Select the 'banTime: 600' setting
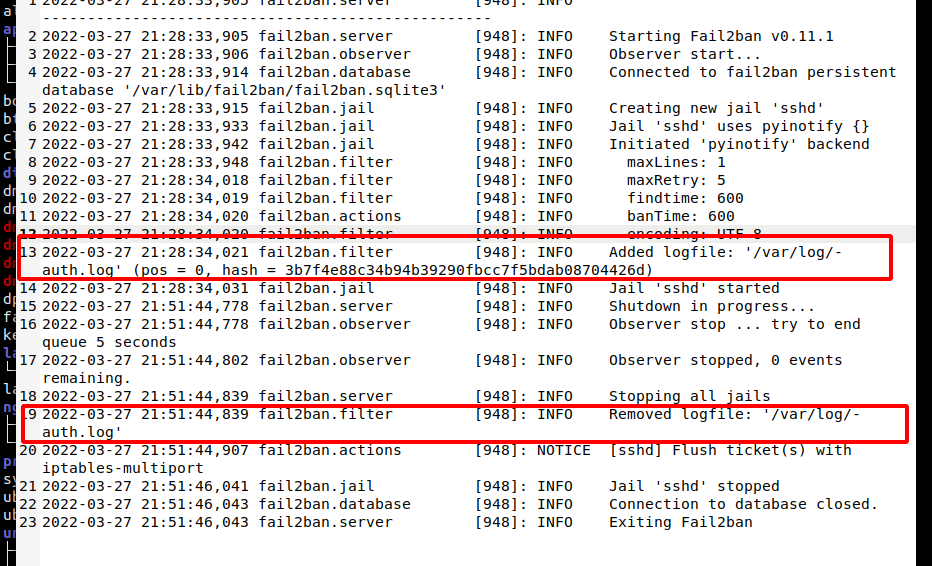The height and width of the screenshot is (566, 932). (681, 216)
